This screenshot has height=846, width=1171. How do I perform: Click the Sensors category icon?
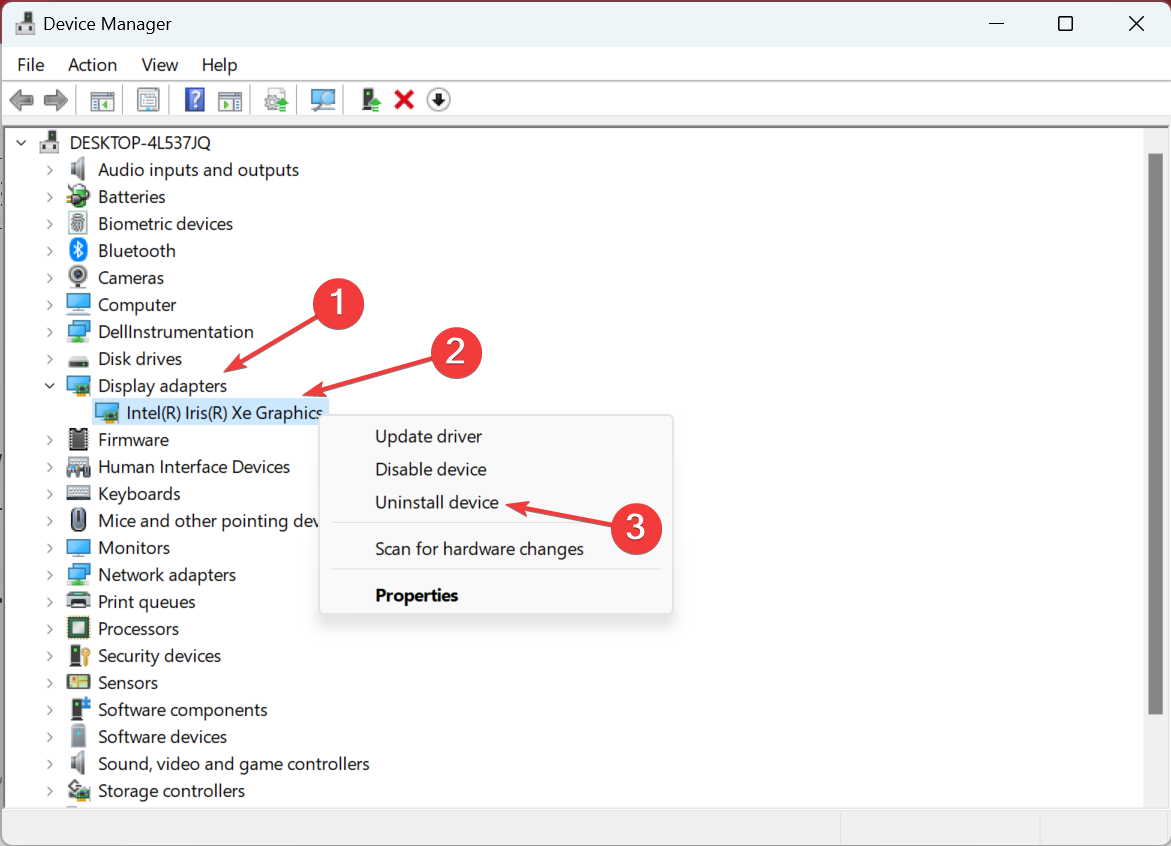pyautogui.click(x=78, y=682)
